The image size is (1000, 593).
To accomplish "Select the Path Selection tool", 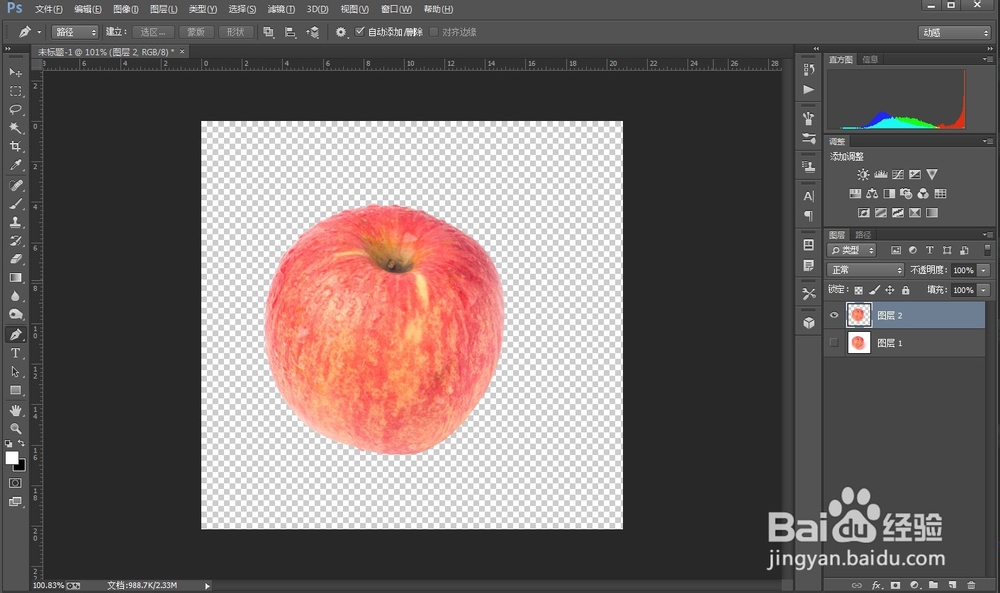I will coord(15,372).
